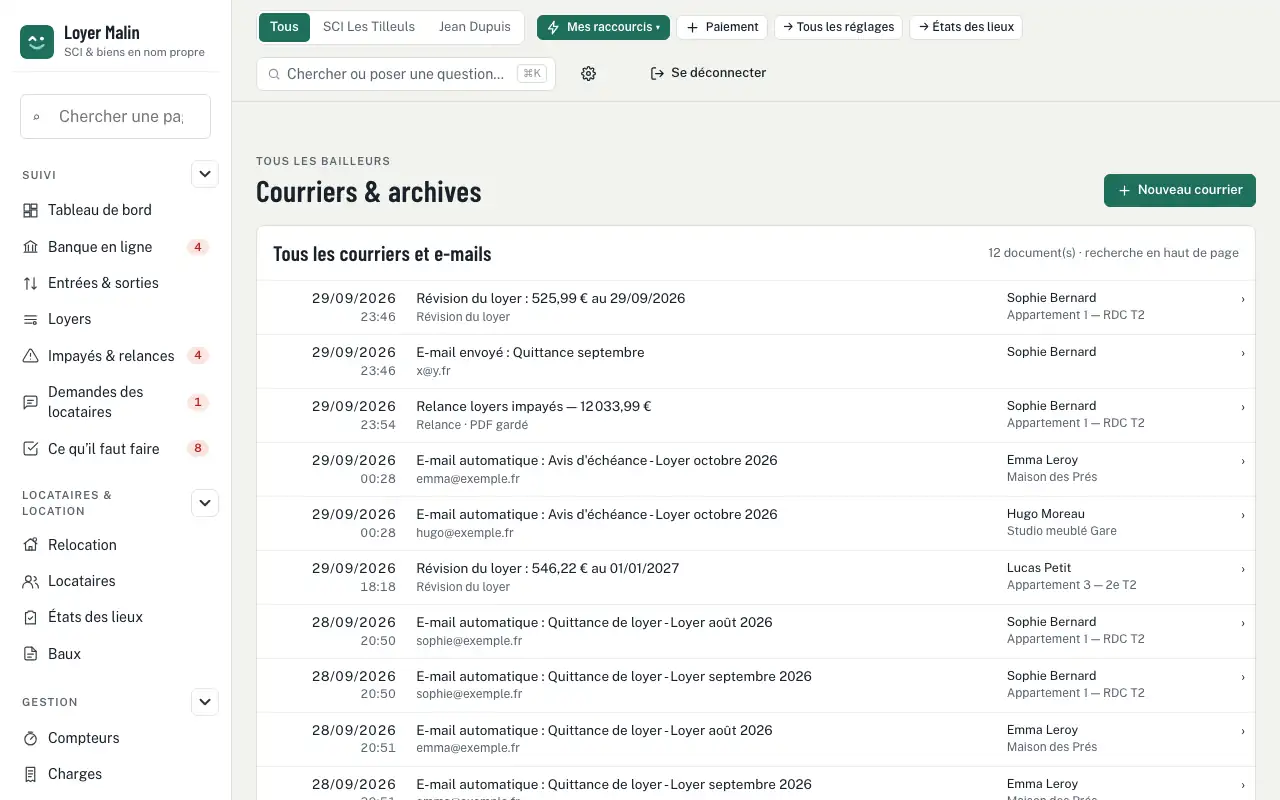Viewport: 1280px width, 800px height.
Task: Click the Entrées & sorties arrows icon
Action: point(30,283)
